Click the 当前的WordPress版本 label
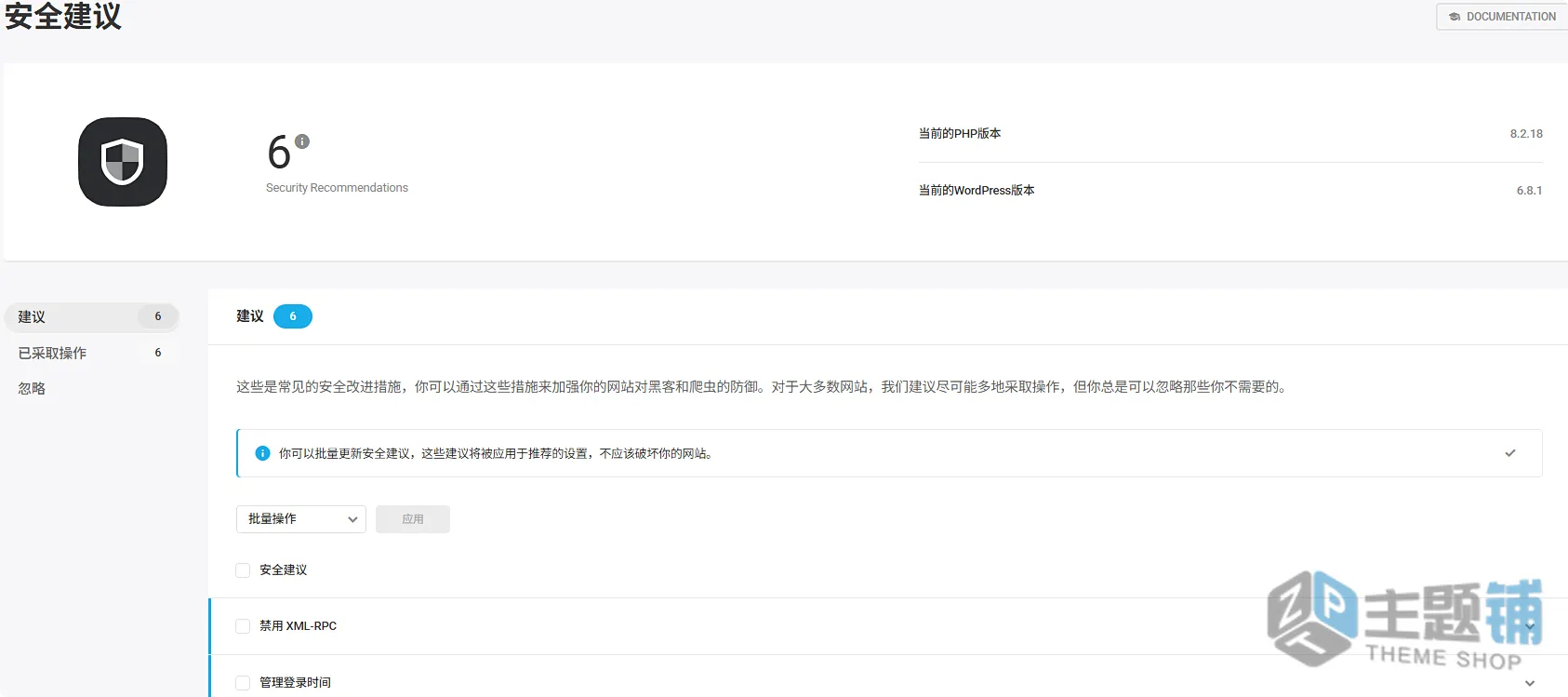 pyautogui.click(x=977, y=191)
